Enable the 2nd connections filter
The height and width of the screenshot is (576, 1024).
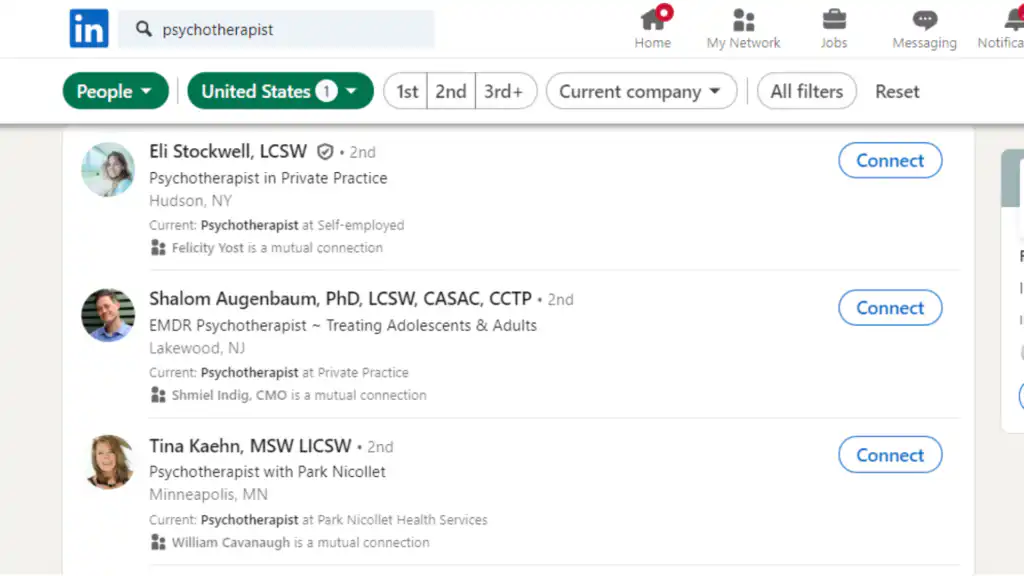point(451,91)
